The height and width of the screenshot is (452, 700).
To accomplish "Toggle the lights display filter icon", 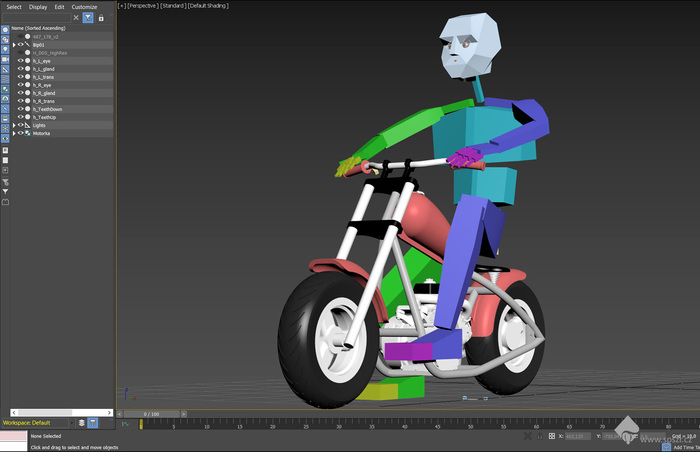I will pyautogui.click(x=5, y=50).
